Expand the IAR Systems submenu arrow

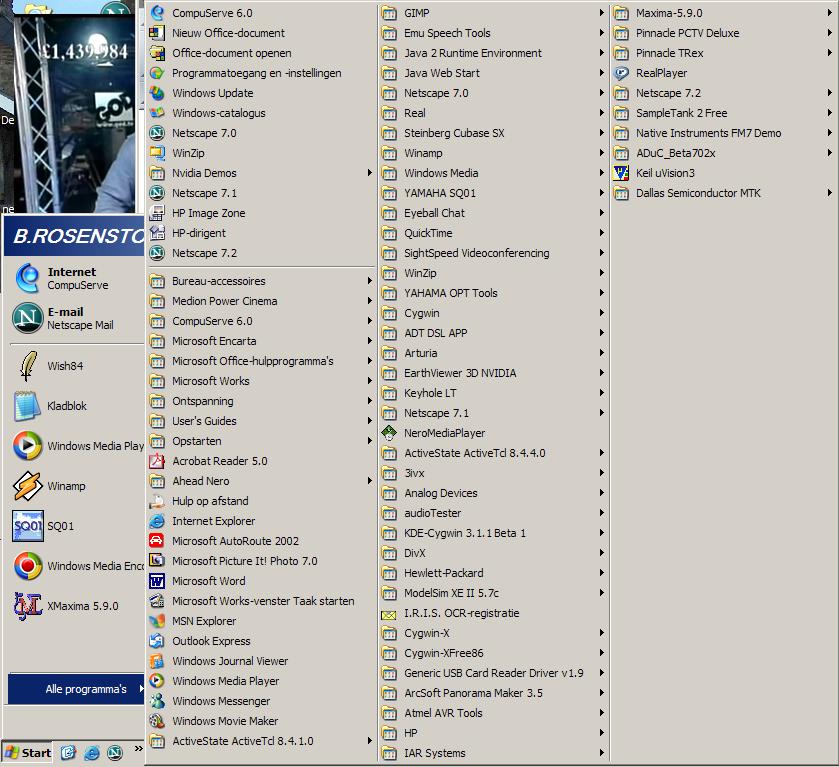click(601, 753)
